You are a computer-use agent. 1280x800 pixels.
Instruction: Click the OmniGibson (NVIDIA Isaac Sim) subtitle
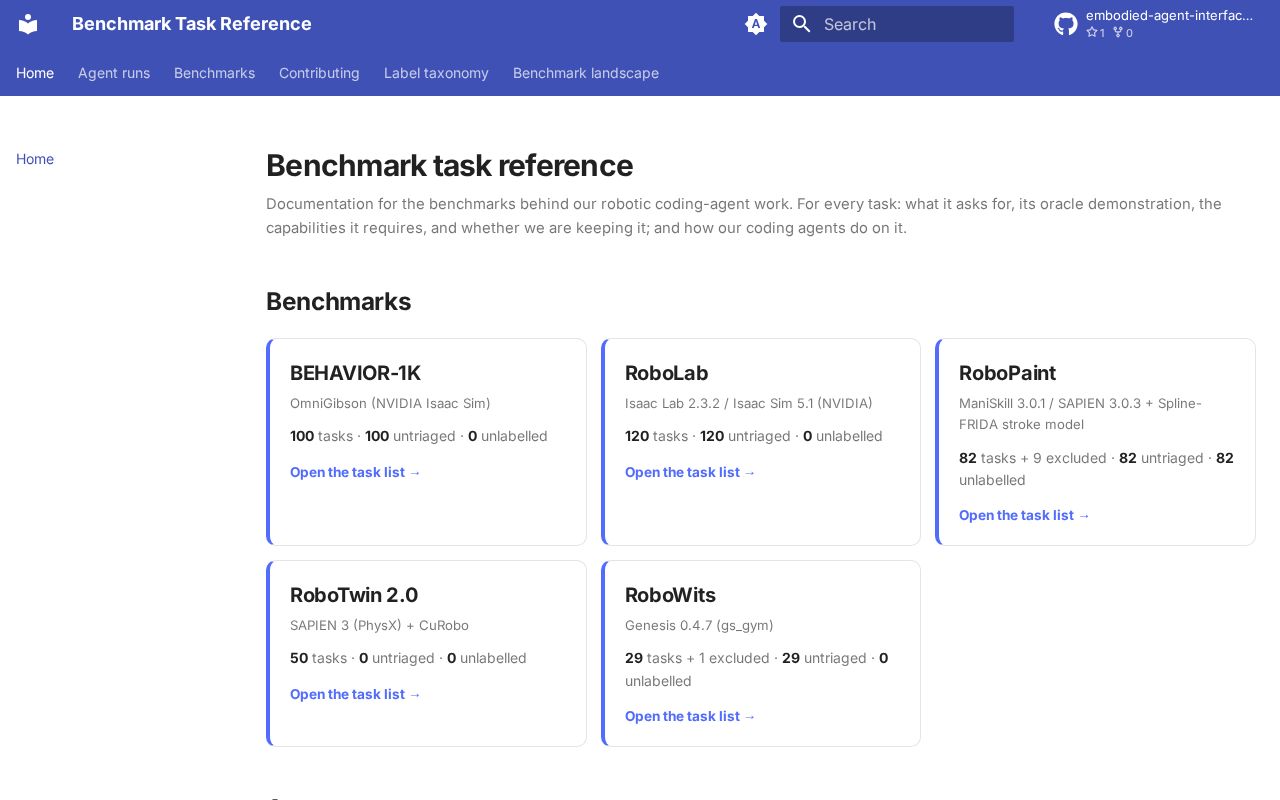[x=390, y=403]
